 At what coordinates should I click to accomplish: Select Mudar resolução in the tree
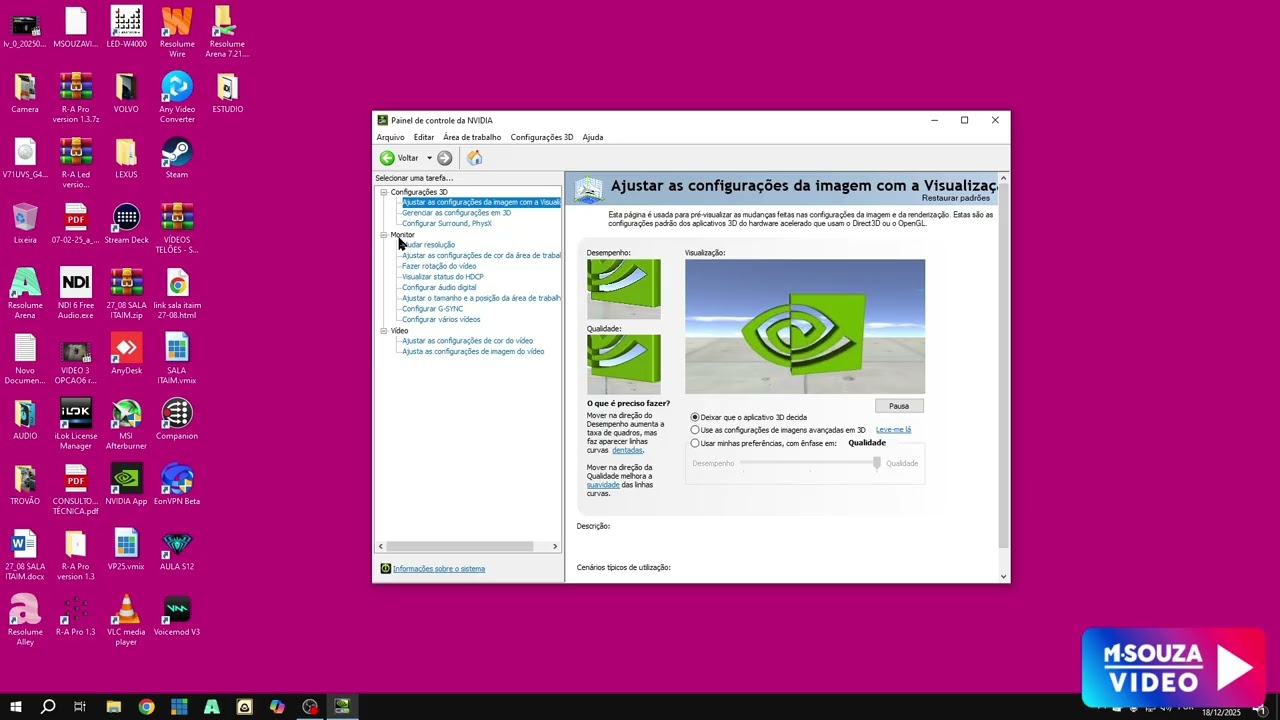click(x=428, y=245)
